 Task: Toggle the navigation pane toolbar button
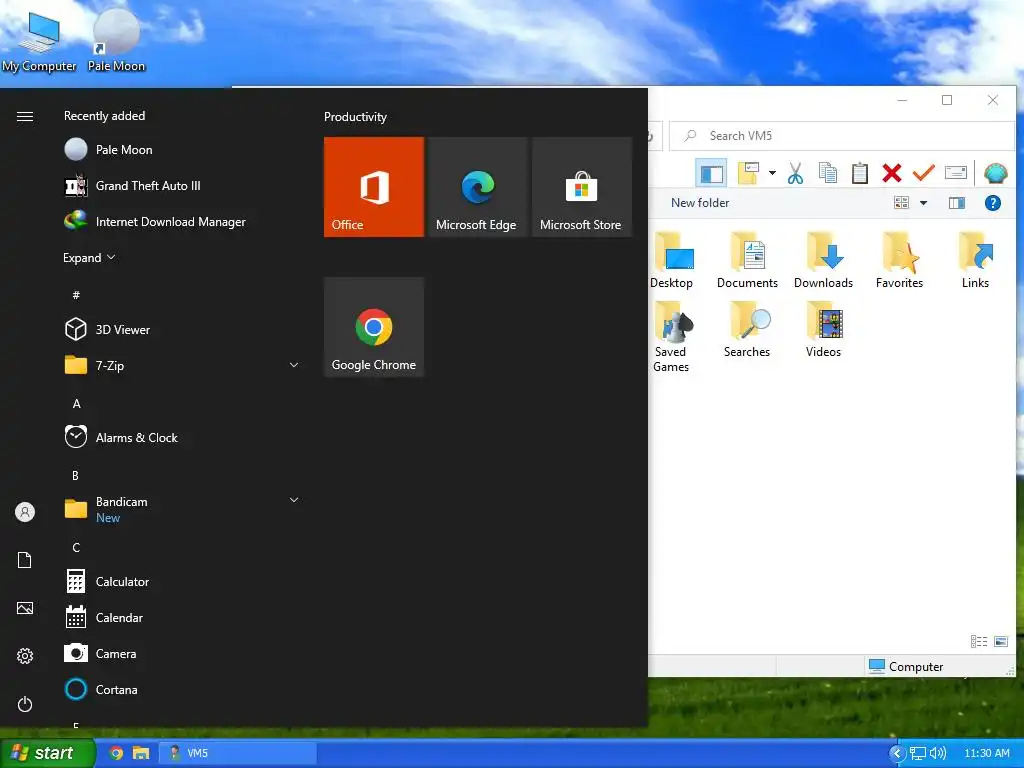[711, 173]
